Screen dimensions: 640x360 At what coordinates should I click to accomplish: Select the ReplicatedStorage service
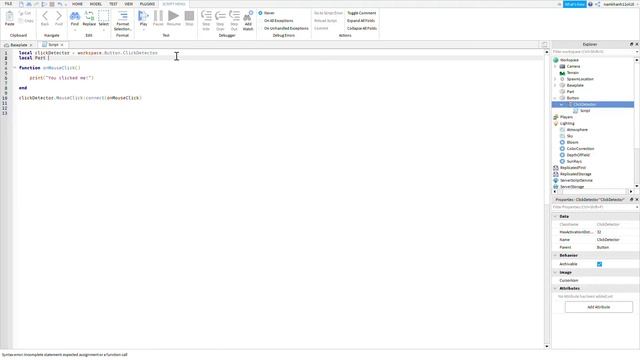[x=576, y=174]
